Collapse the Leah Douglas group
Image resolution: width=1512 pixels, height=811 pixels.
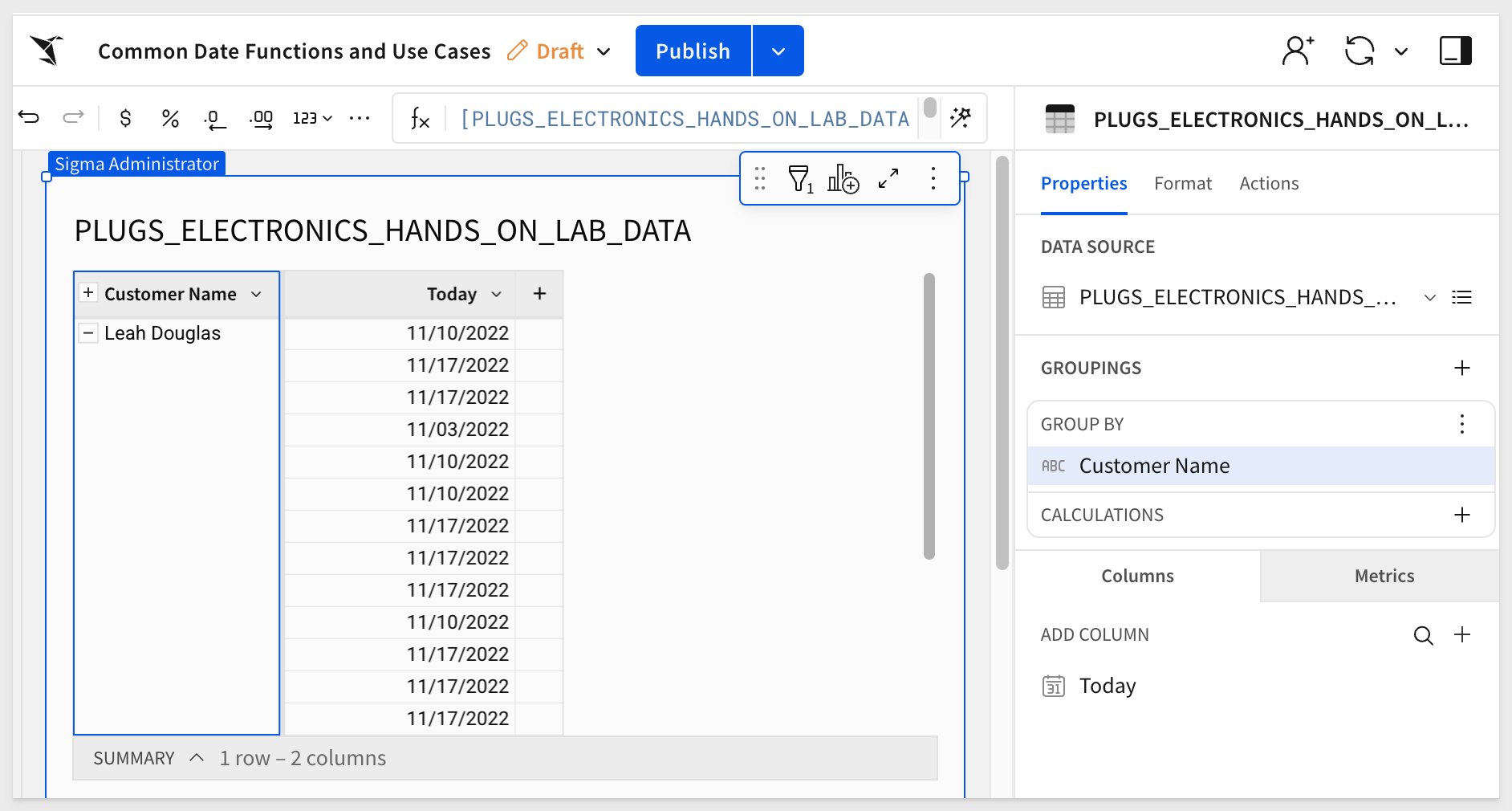click(x=88, y=332)
